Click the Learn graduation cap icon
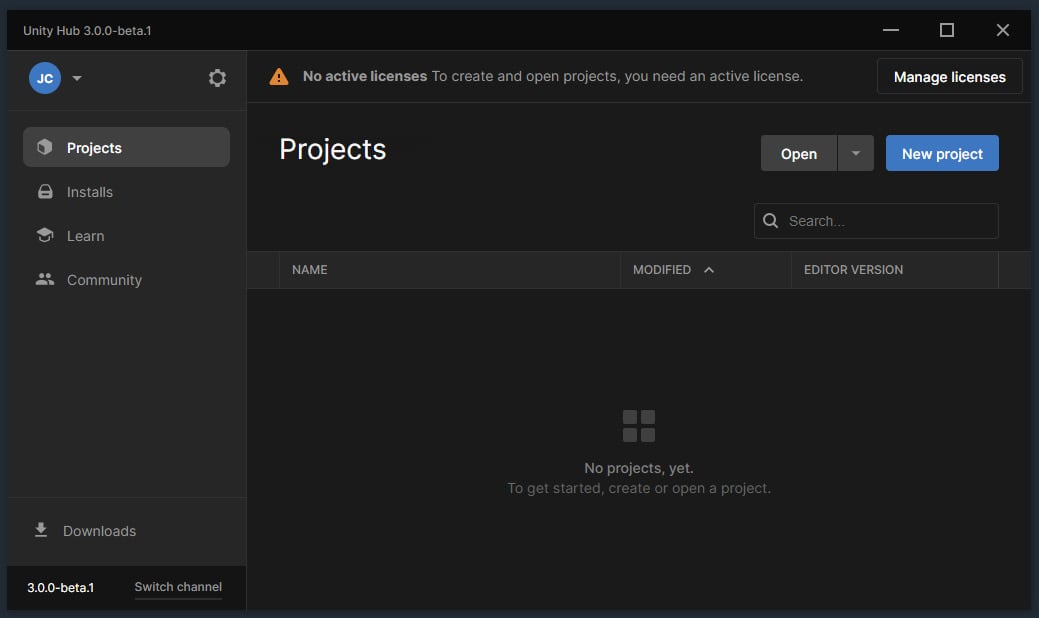Image resolution: width=1039 pixels, height=618 pixels. [x=45, y=235]
